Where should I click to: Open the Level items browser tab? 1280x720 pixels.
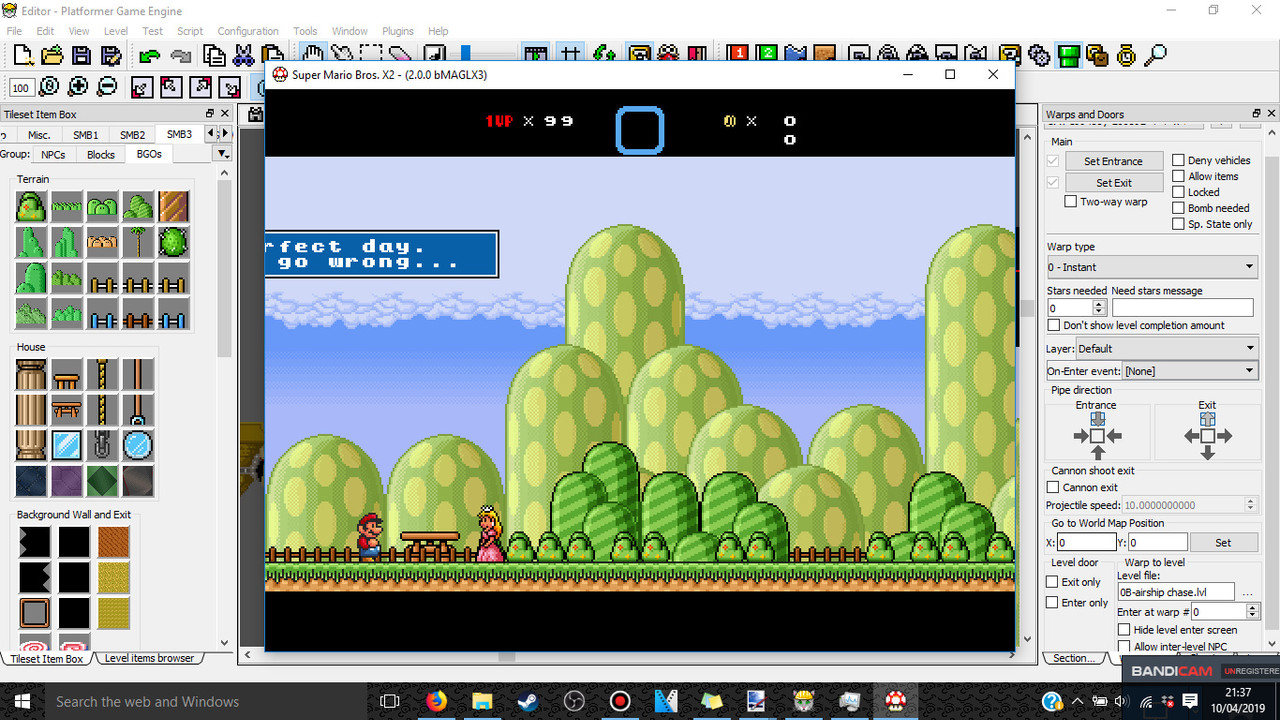coord(150,658)
